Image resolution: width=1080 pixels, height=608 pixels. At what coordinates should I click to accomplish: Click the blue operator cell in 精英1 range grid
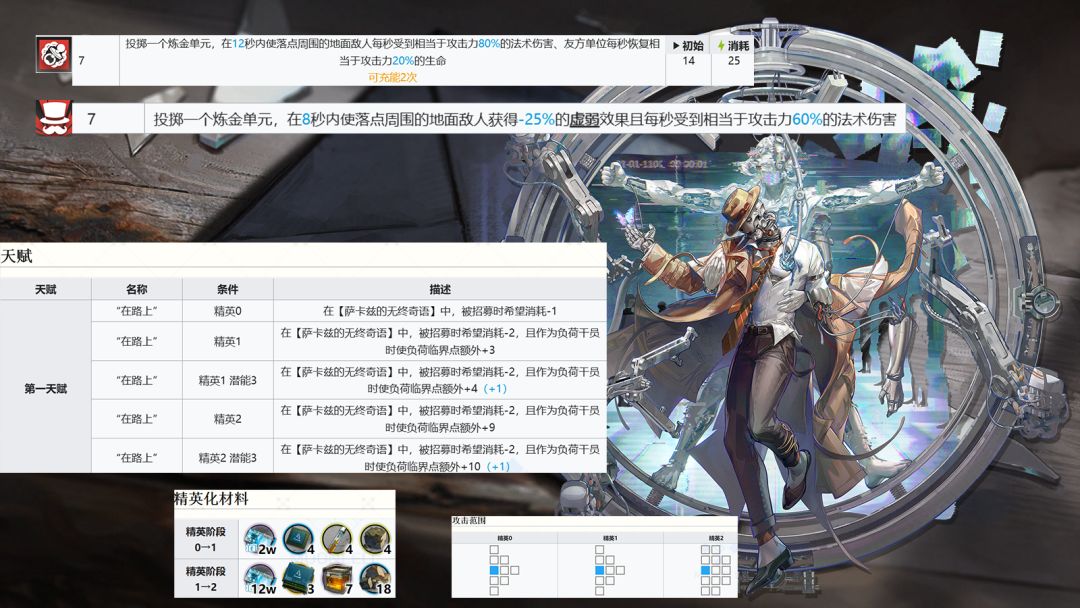(x=599, y=570)
